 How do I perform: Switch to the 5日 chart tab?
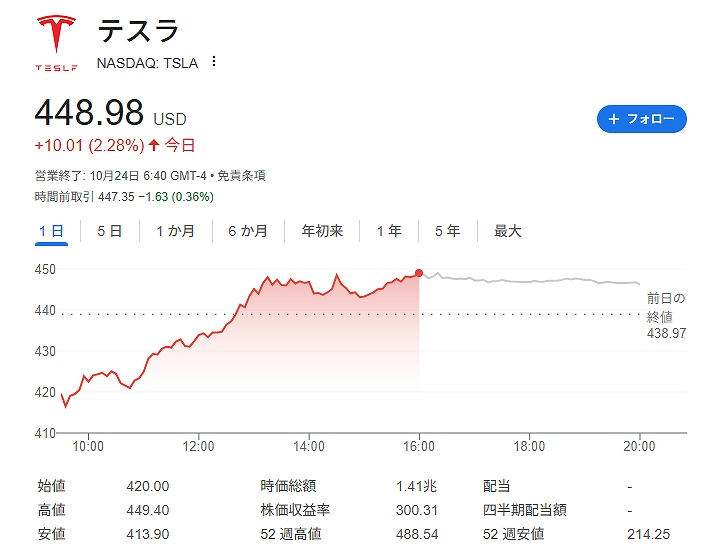tap(109, 231)
